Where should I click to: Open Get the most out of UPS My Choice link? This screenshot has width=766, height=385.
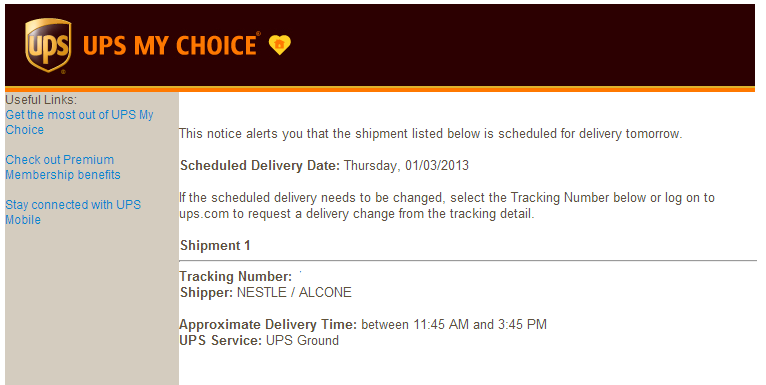(79, 122)
